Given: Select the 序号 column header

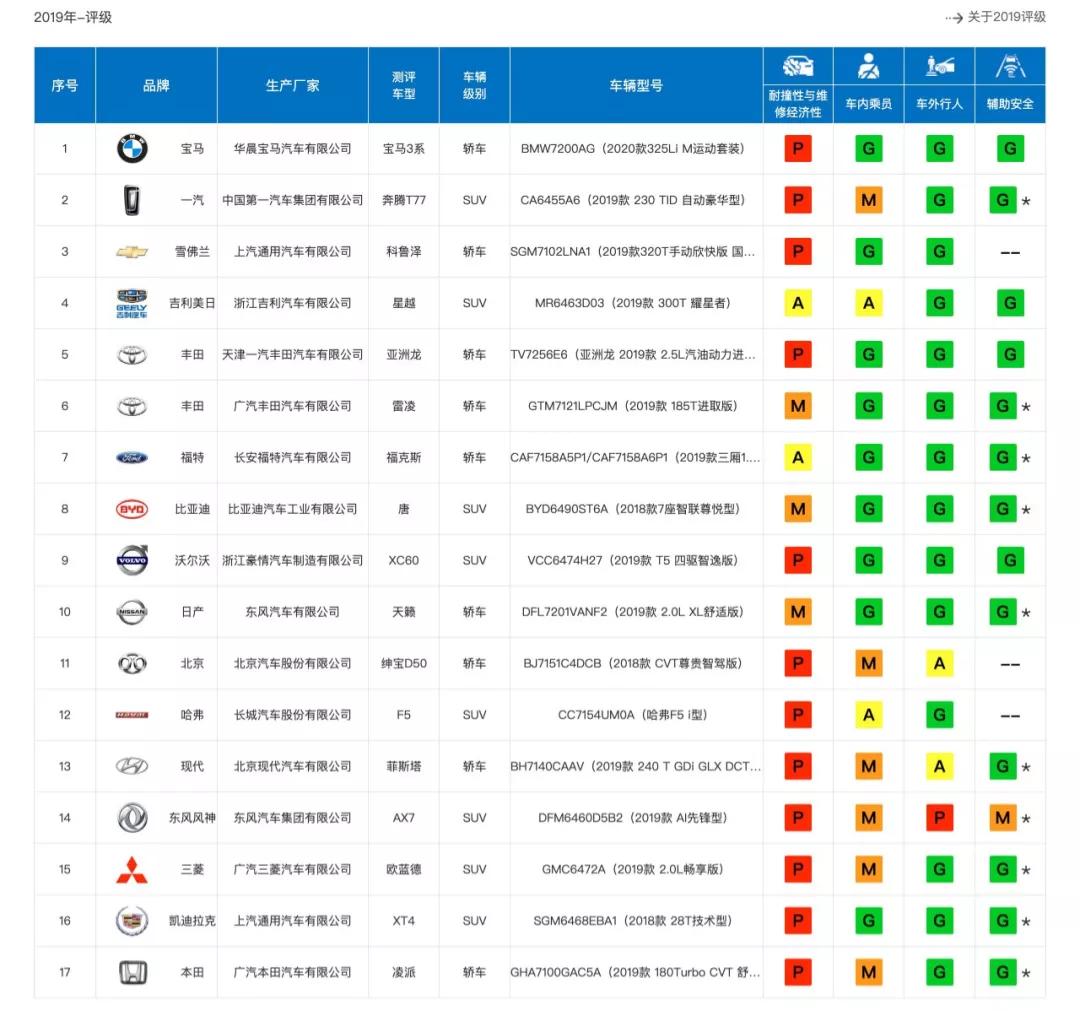Looking at the screenshot, I should (x=65, y=85).
